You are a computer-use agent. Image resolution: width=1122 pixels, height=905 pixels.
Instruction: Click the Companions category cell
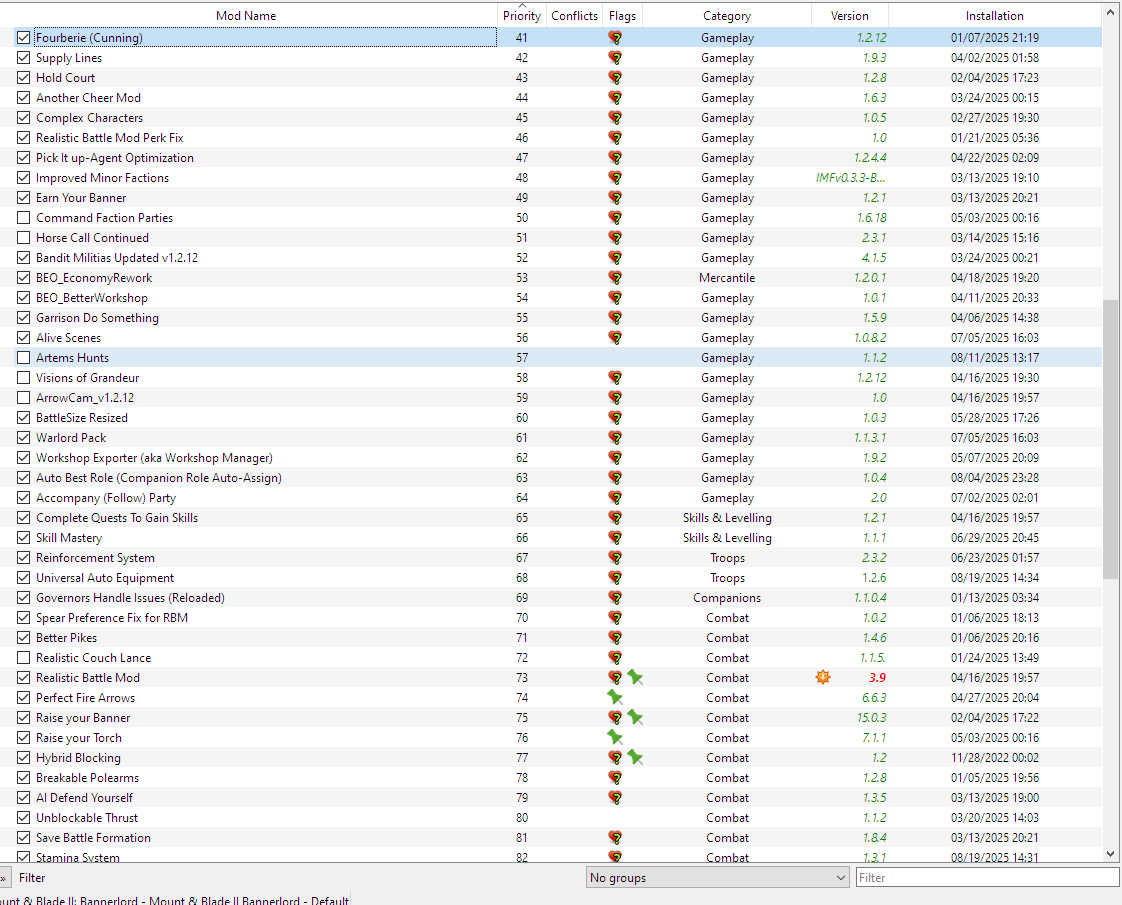pyautogui.click(x=727, y=597)
